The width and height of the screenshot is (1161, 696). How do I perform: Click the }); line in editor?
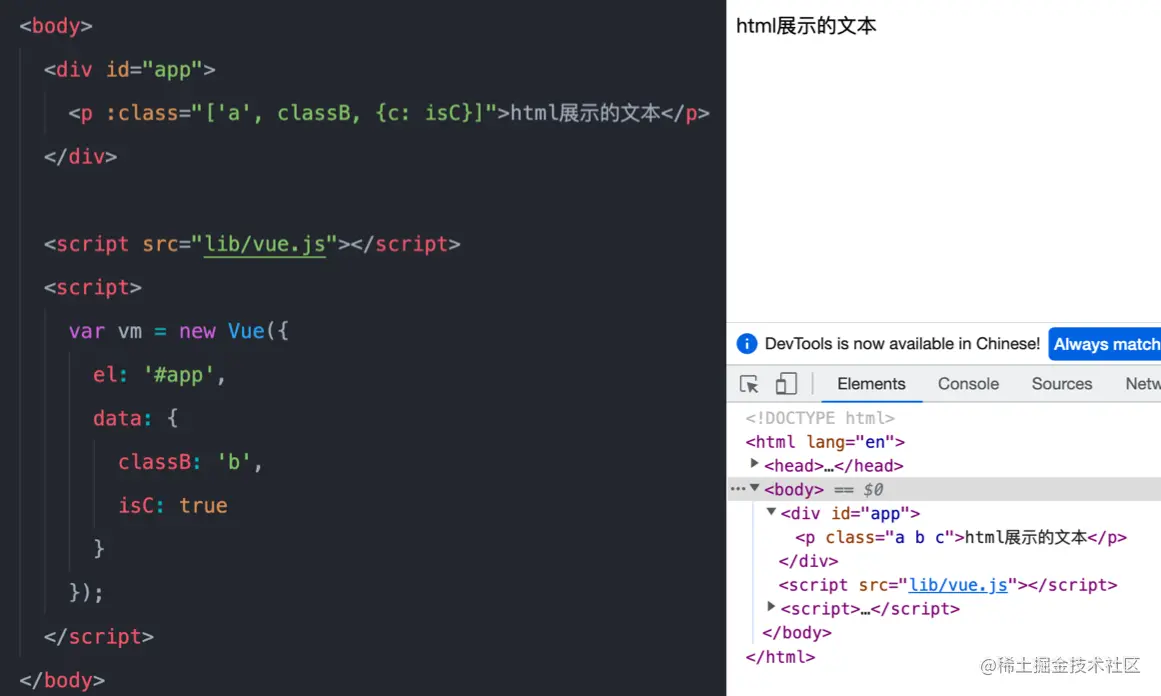tap(86, 592)
